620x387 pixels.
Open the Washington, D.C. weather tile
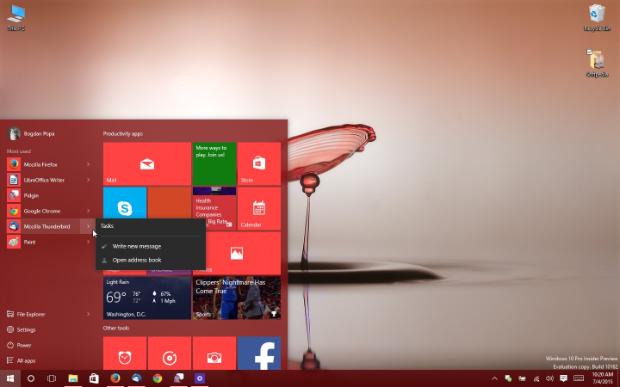(147, 298)
